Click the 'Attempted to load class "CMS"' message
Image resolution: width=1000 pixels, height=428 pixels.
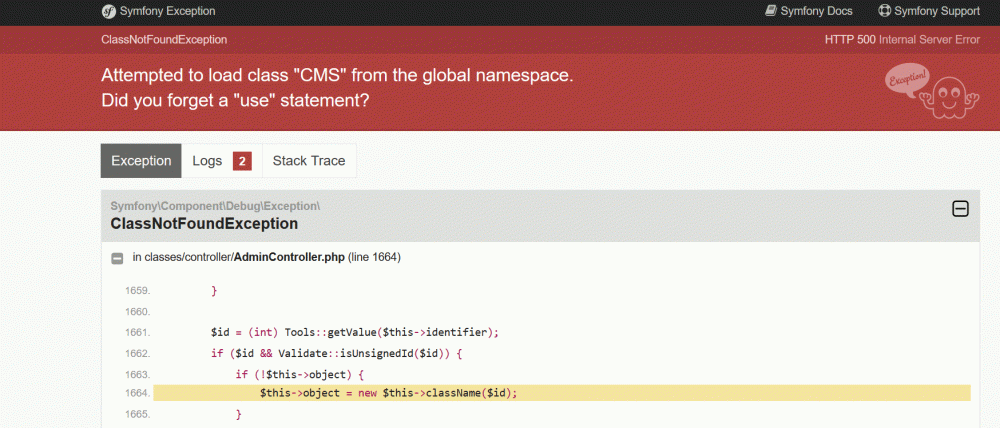pyautogui.click(x=337, y=75)
